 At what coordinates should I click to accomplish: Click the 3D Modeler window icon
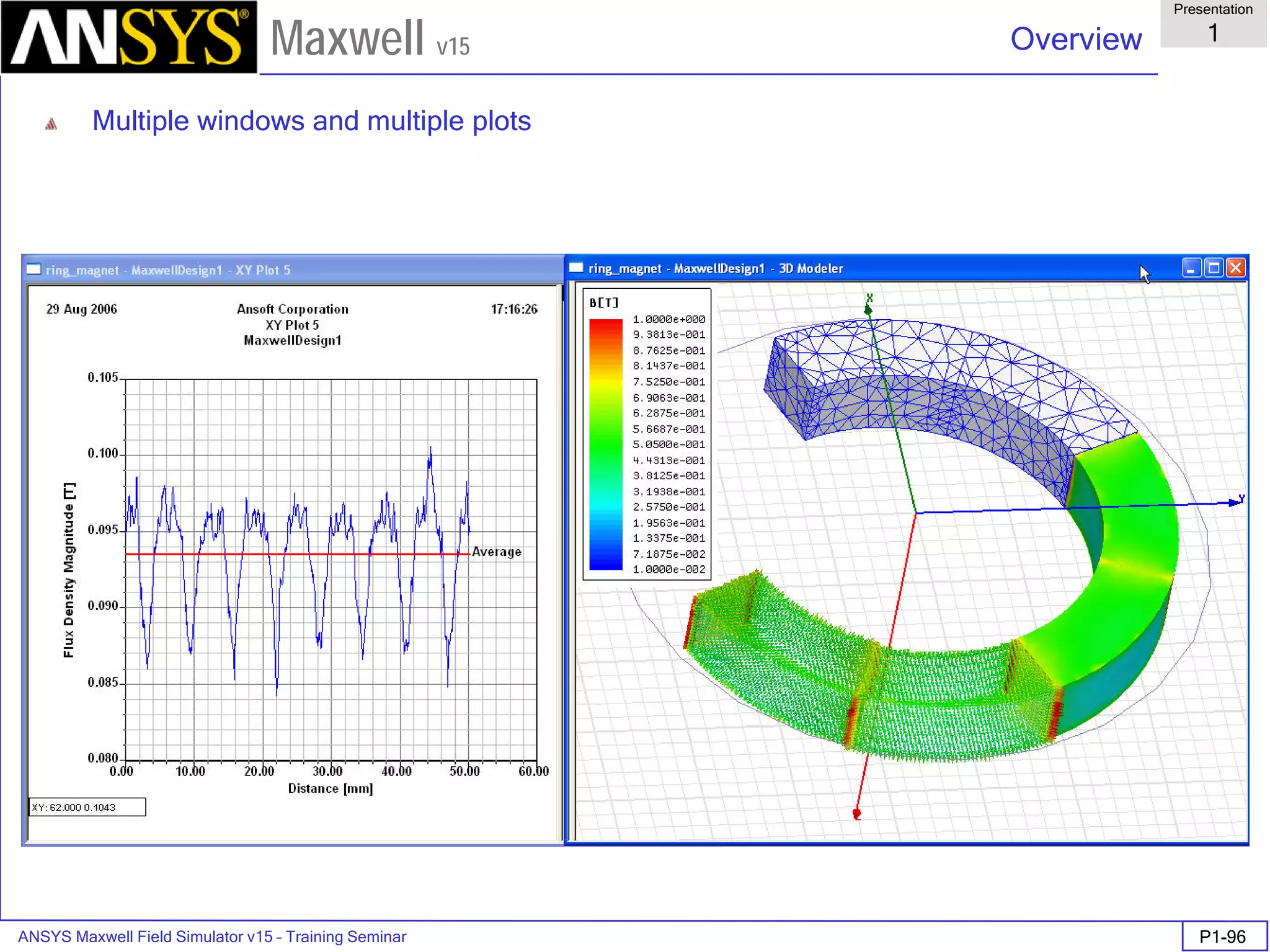576,268
